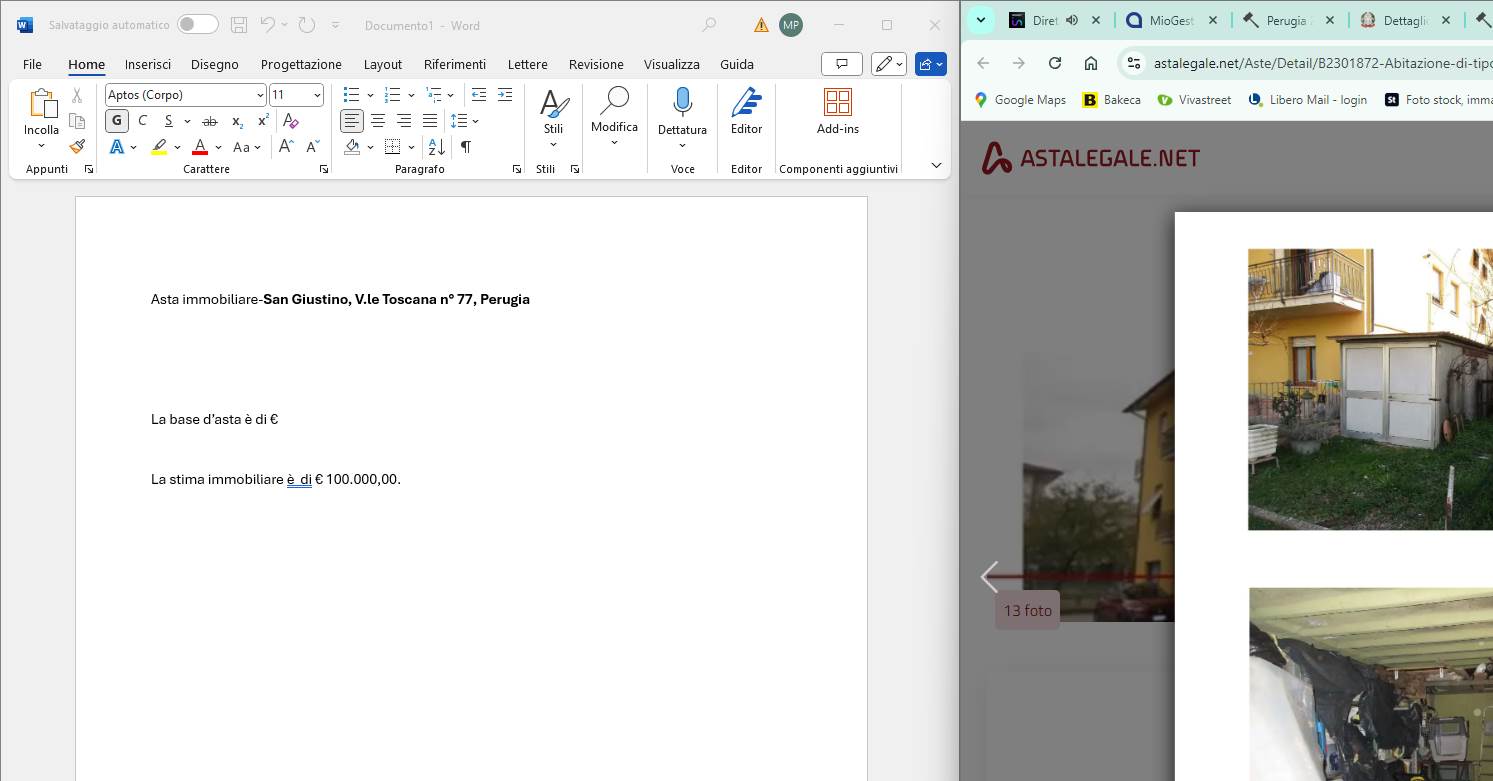
Task: Open the Google Maps bookmark
Action: tap(1020, 100)
